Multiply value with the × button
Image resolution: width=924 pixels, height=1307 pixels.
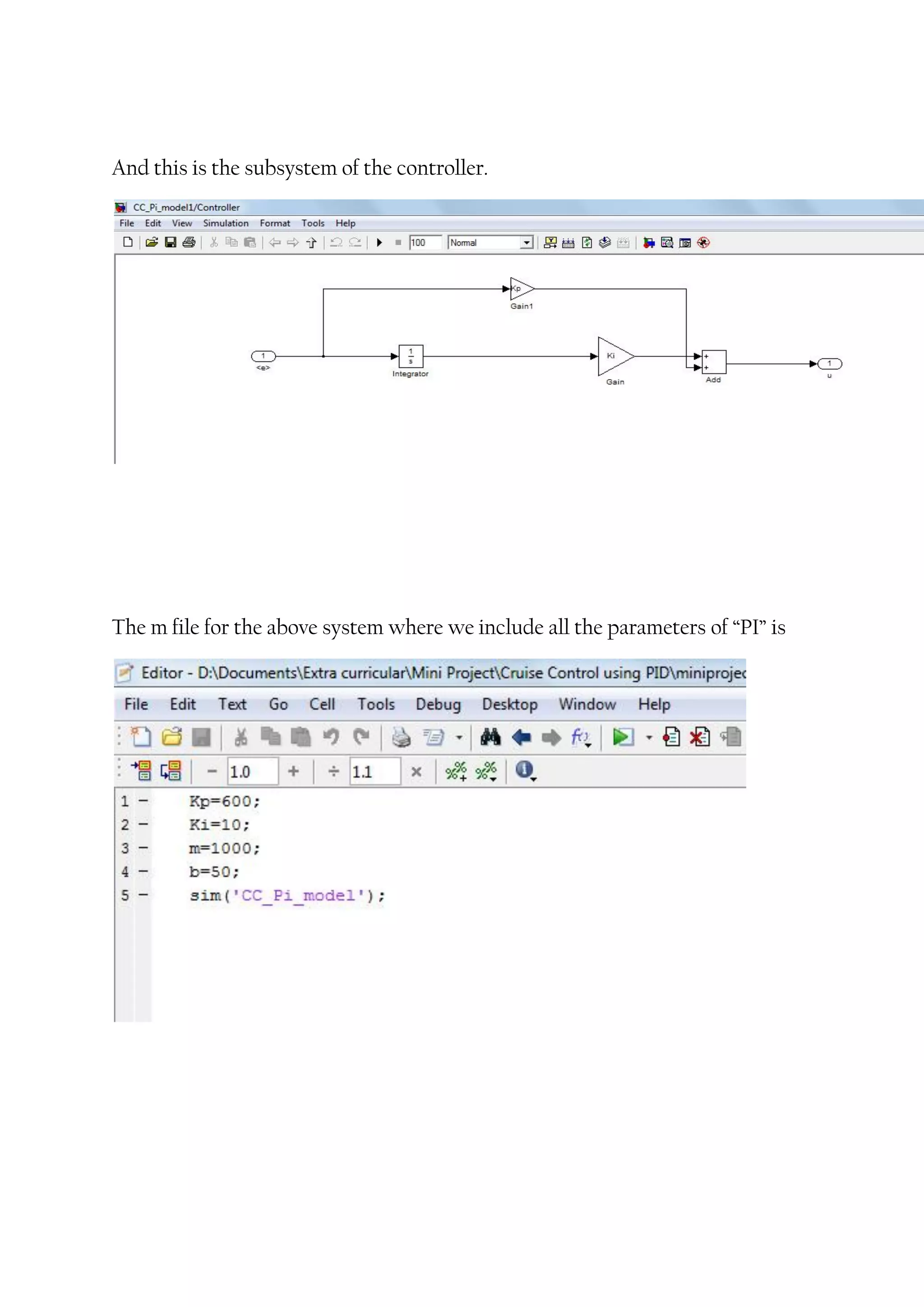click(416, 771)
